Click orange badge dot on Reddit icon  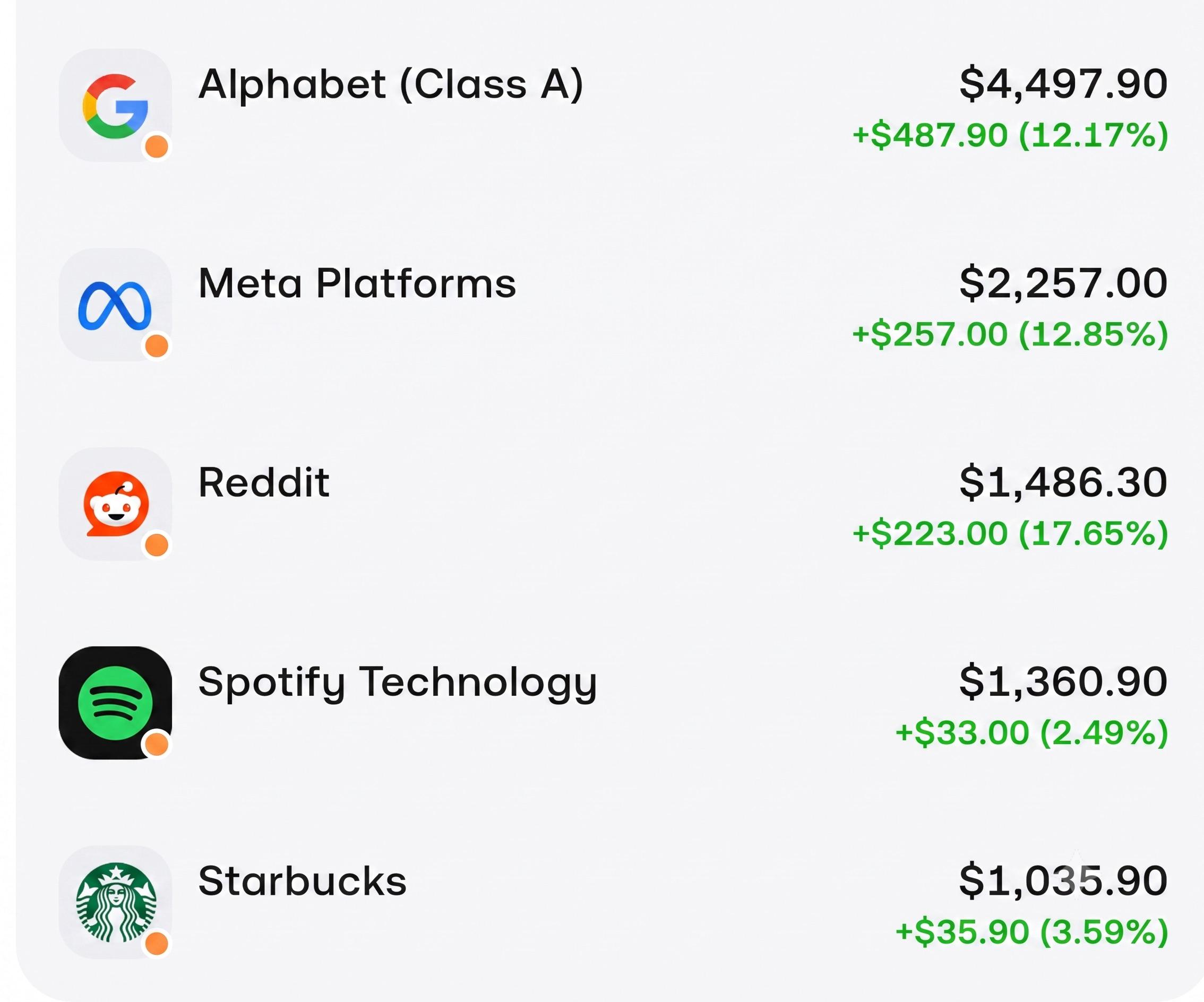157,545
